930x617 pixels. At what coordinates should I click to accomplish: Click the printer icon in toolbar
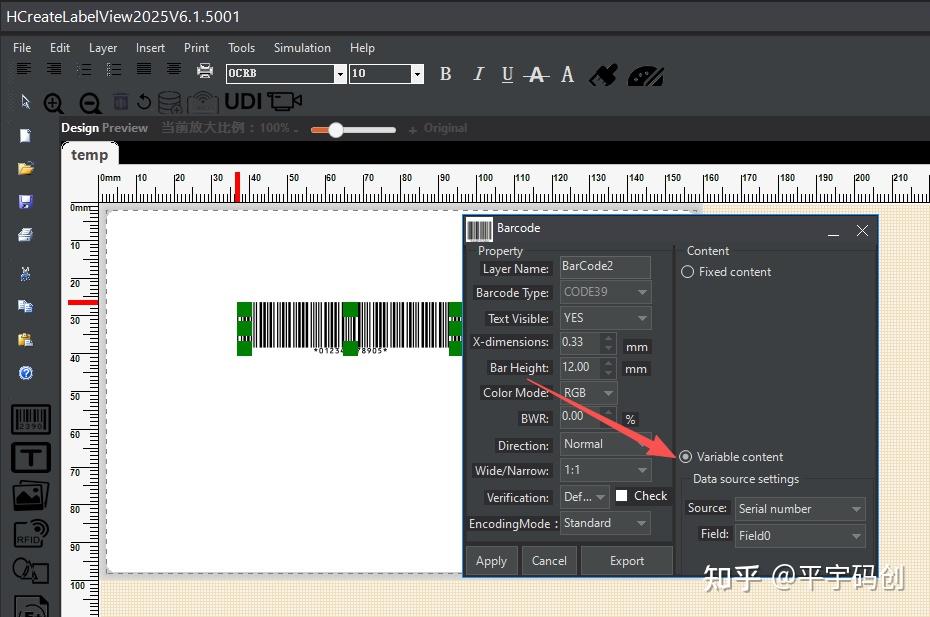tap(205, 71)
